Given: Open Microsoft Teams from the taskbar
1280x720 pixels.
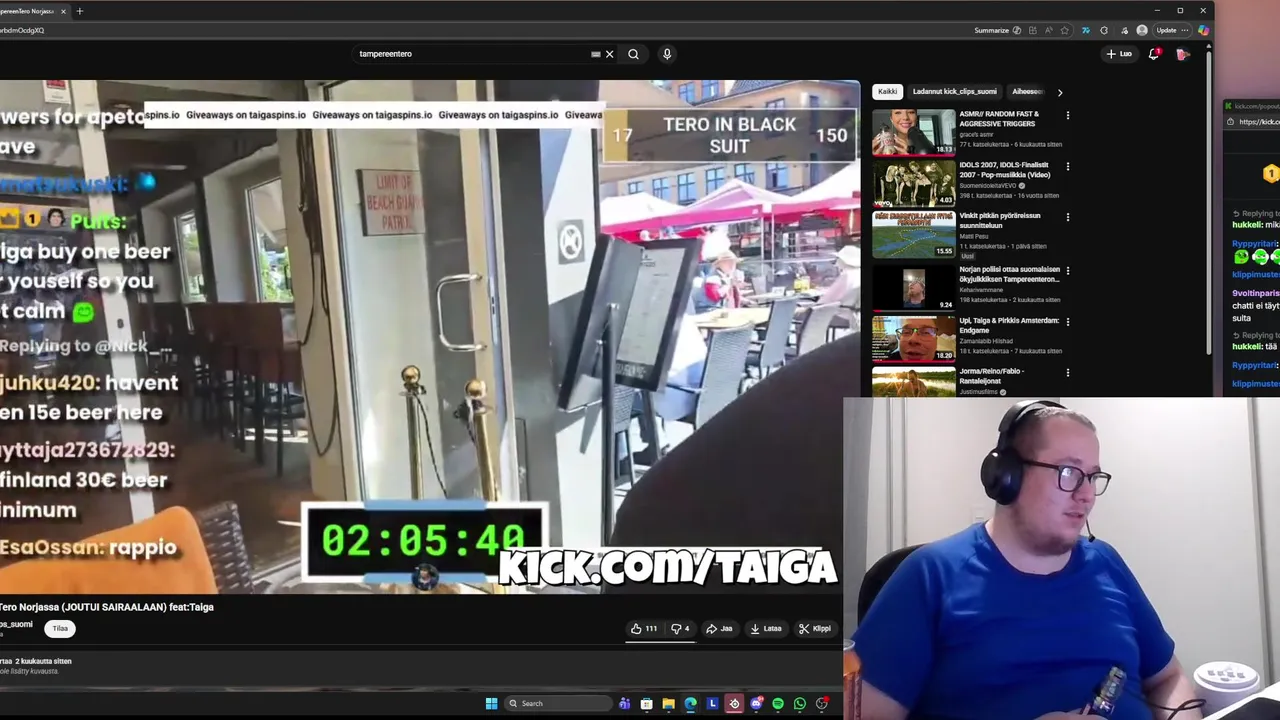Looking at the screenshot, I should point(625,704).
